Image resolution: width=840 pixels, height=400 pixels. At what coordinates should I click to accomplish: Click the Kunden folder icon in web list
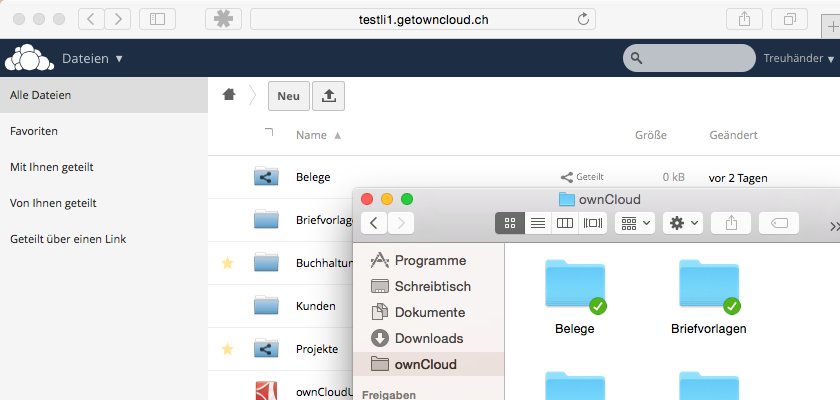[266, 305]
